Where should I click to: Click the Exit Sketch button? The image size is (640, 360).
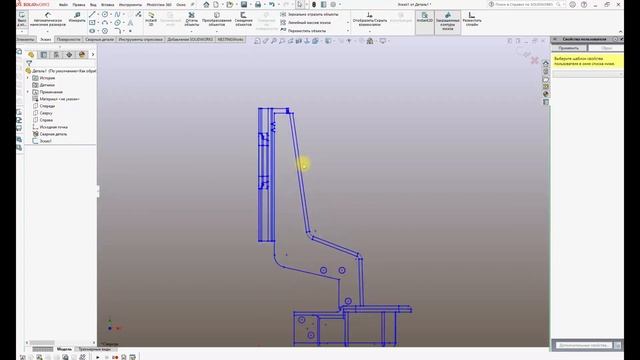coord(22,19)
